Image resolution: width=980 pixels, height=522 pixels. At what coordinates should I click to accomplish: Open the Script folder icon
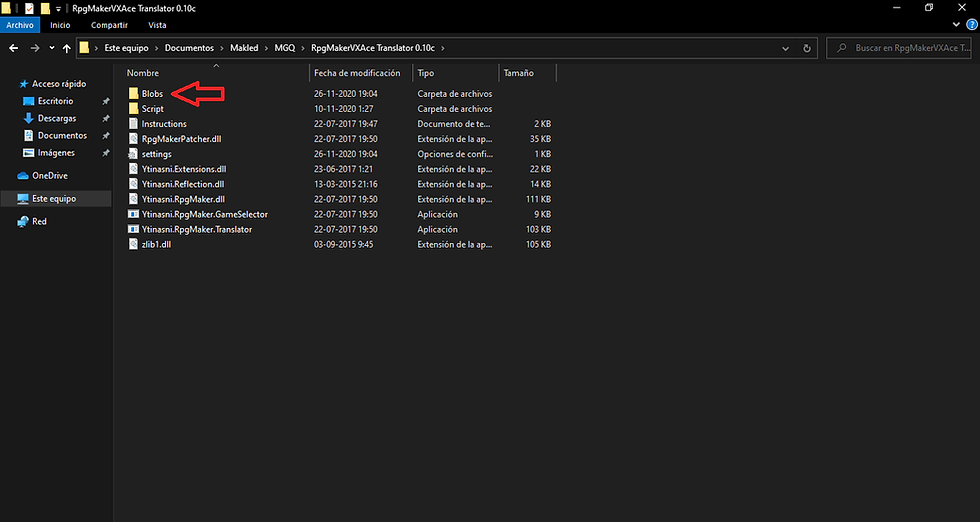133,109
